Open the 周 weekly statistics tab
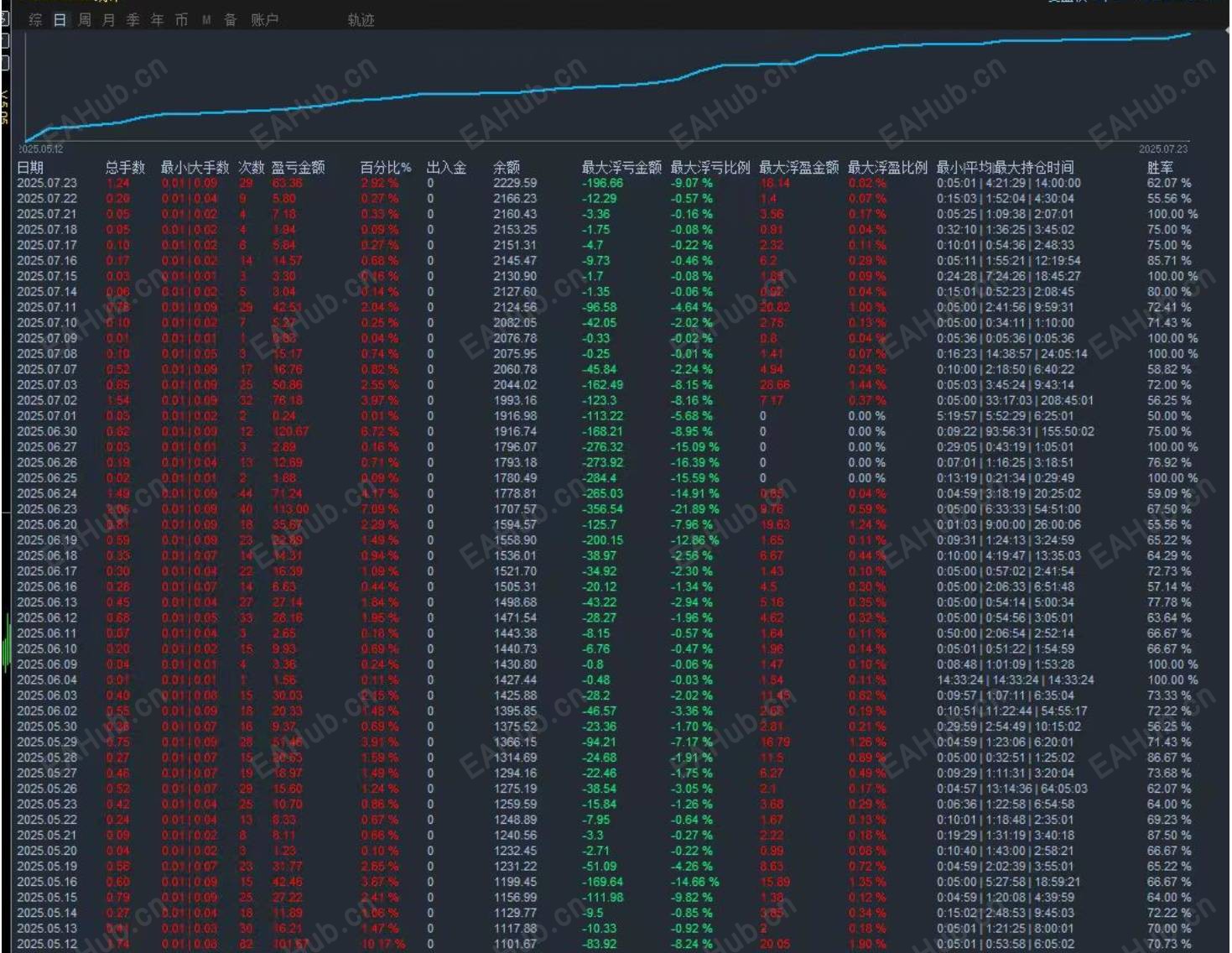Screen dimensions: 1232x953 84,20
